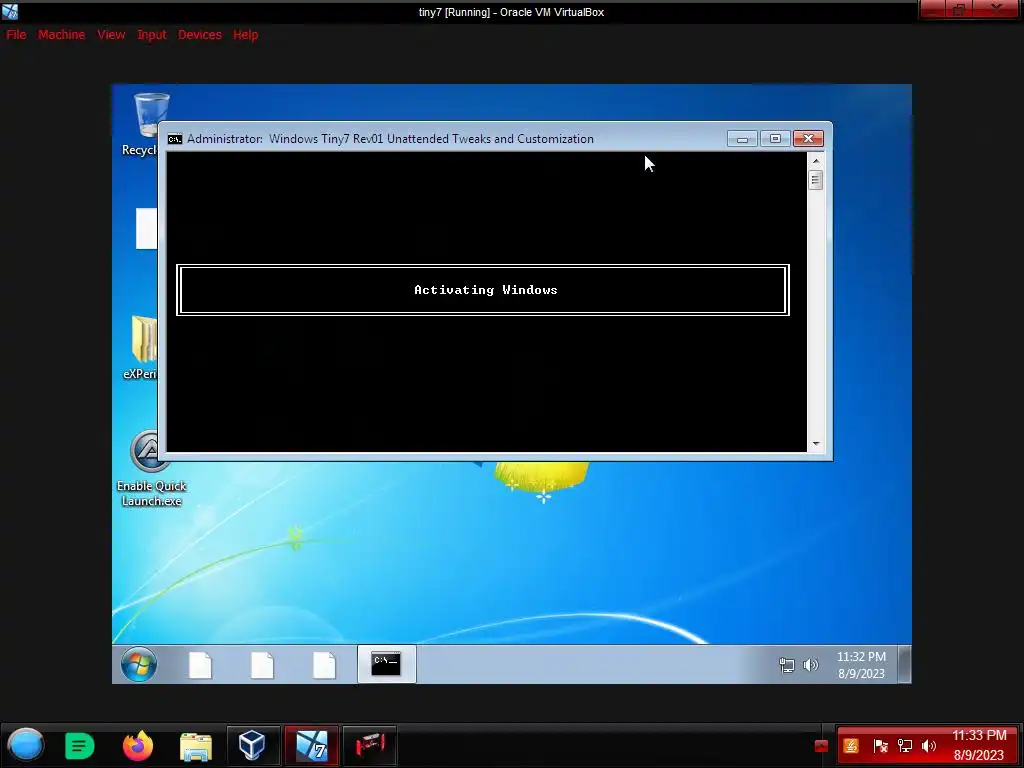Click the Recycle Bin desktop icon
The width and height of the screenshot is (1024, 768).
[x=145, y=124]
